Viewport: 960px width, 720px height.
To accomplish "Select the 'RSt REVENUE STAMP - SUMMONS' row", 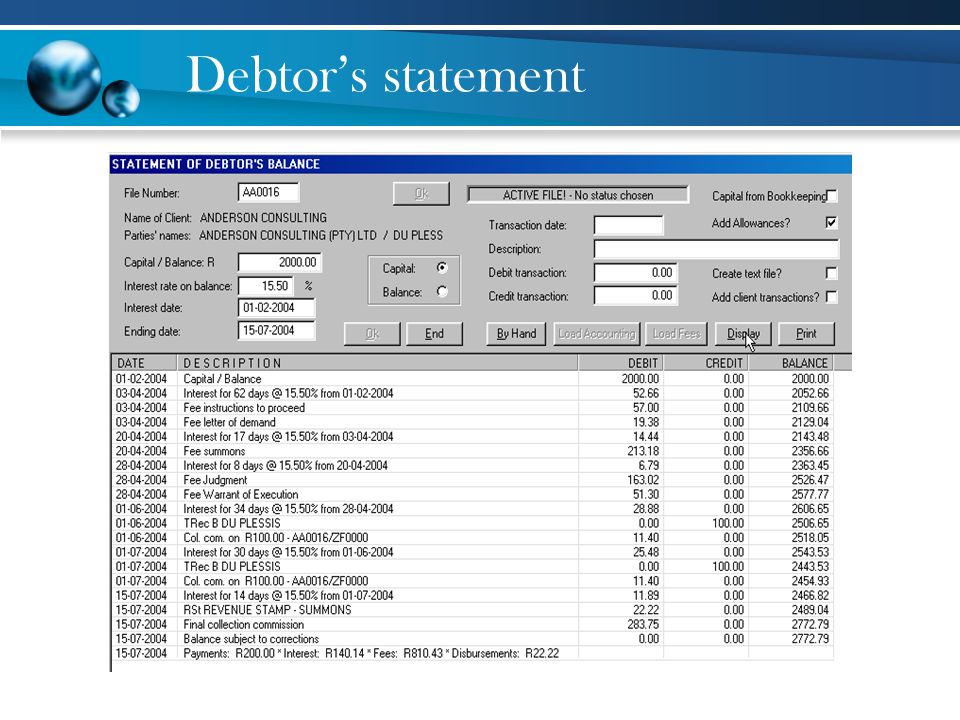I will pyautogui.click(x=473, y=610).
